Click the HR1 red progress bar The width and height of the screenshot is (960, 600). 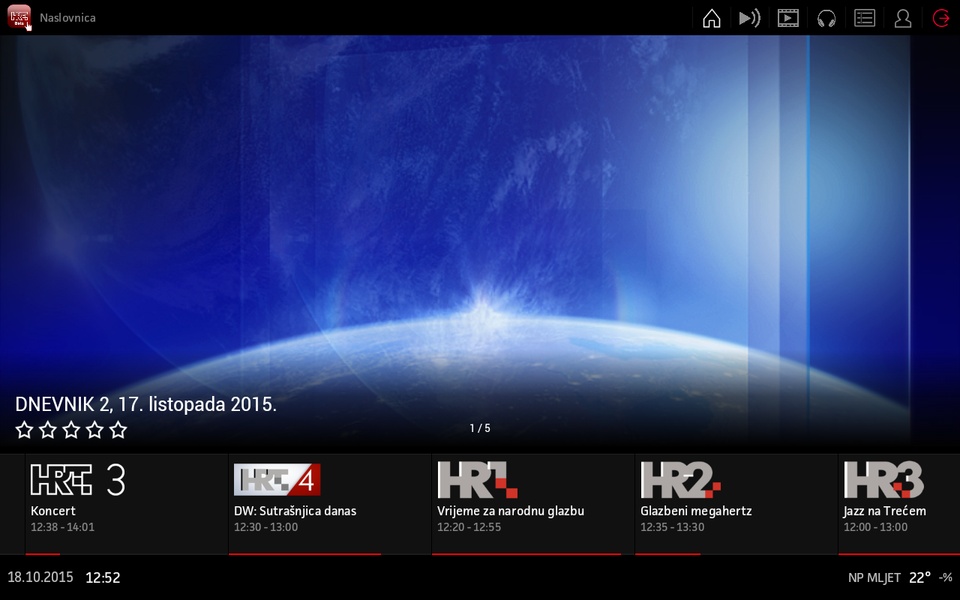pos(527,554)
